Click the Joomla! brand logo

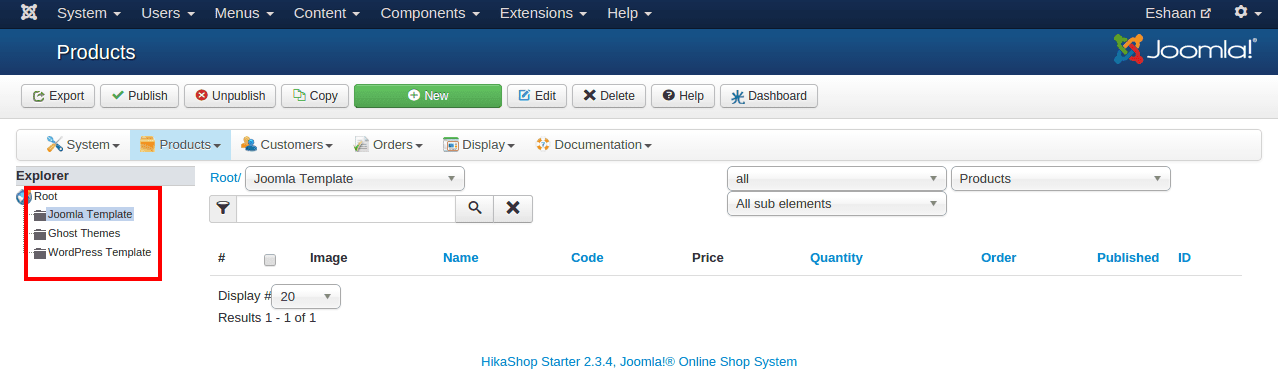[x=1185, y=49]
